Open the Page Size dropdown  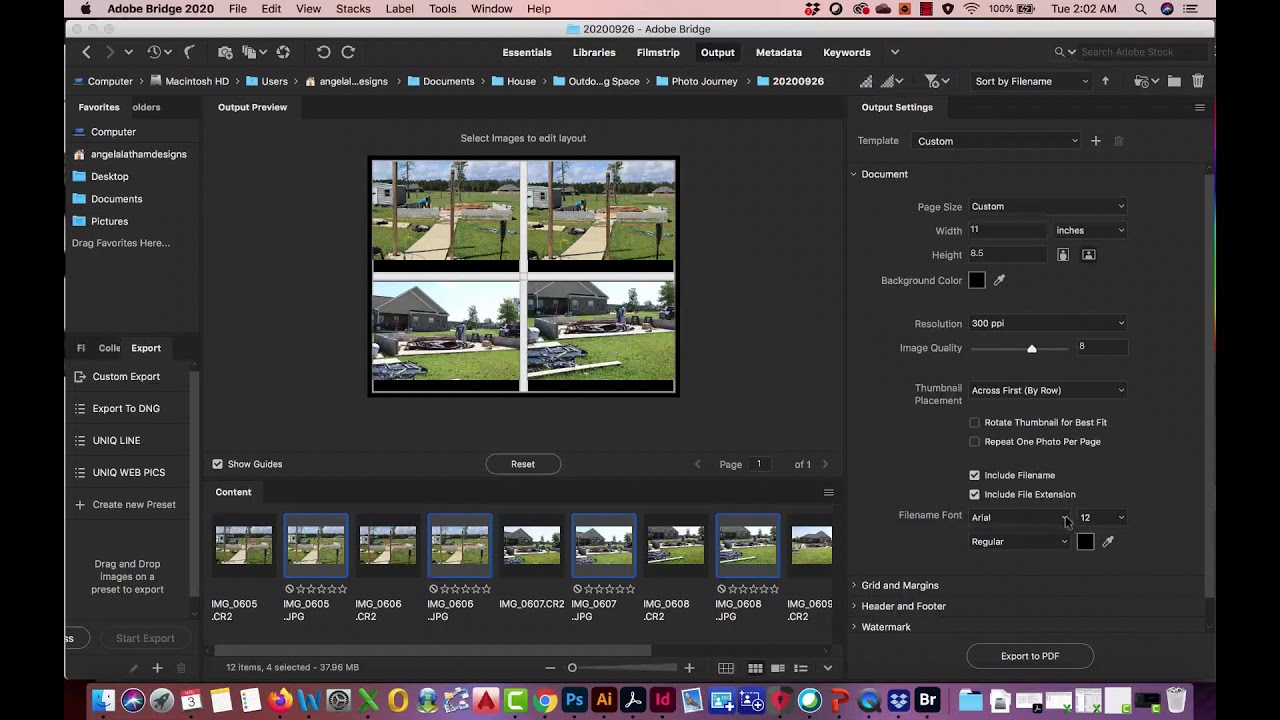(x=1048, y=206)
